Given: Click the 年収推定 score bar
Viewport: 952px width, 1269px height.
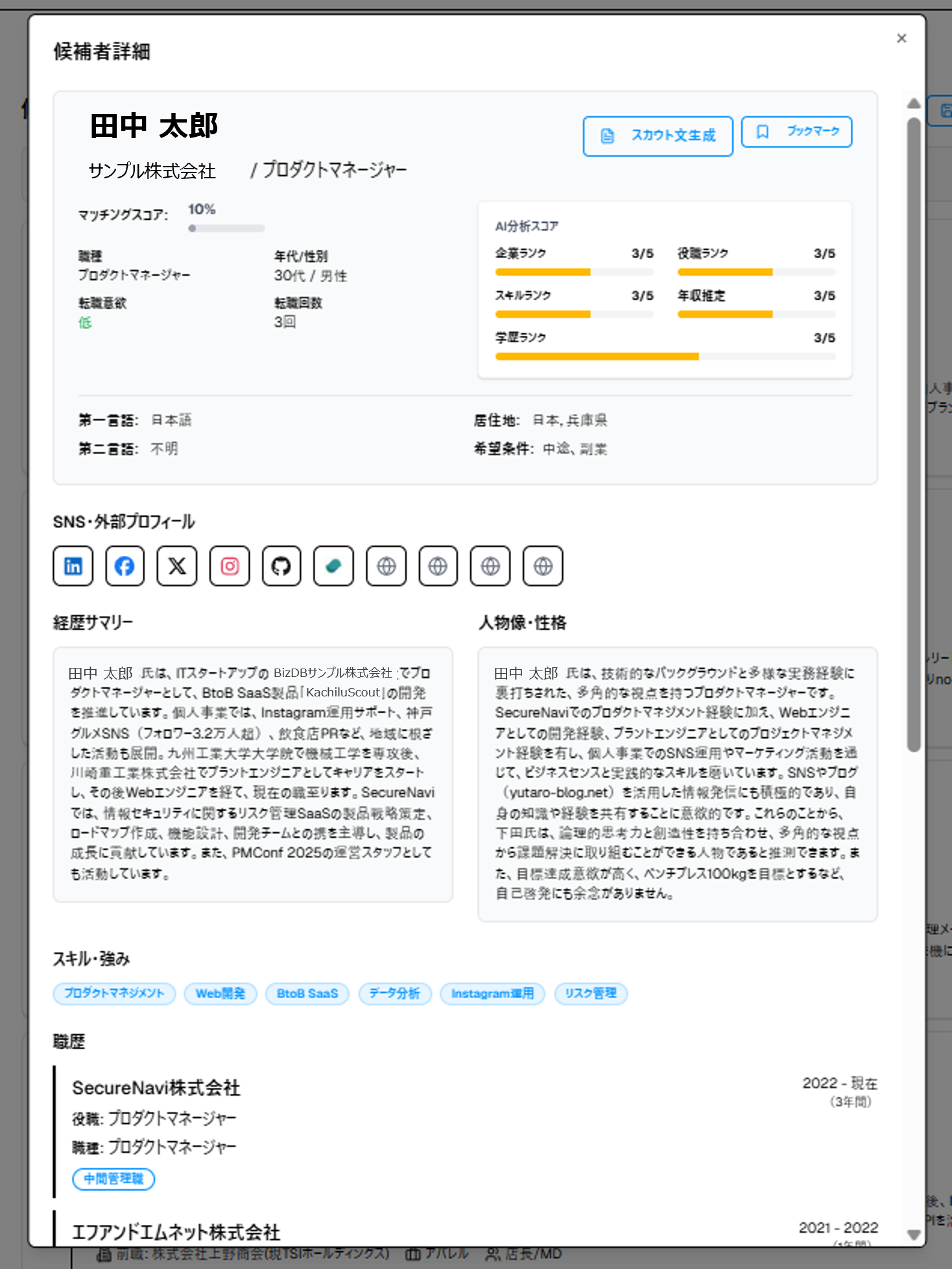Looking at the screenshot, I should pos(757,314).
